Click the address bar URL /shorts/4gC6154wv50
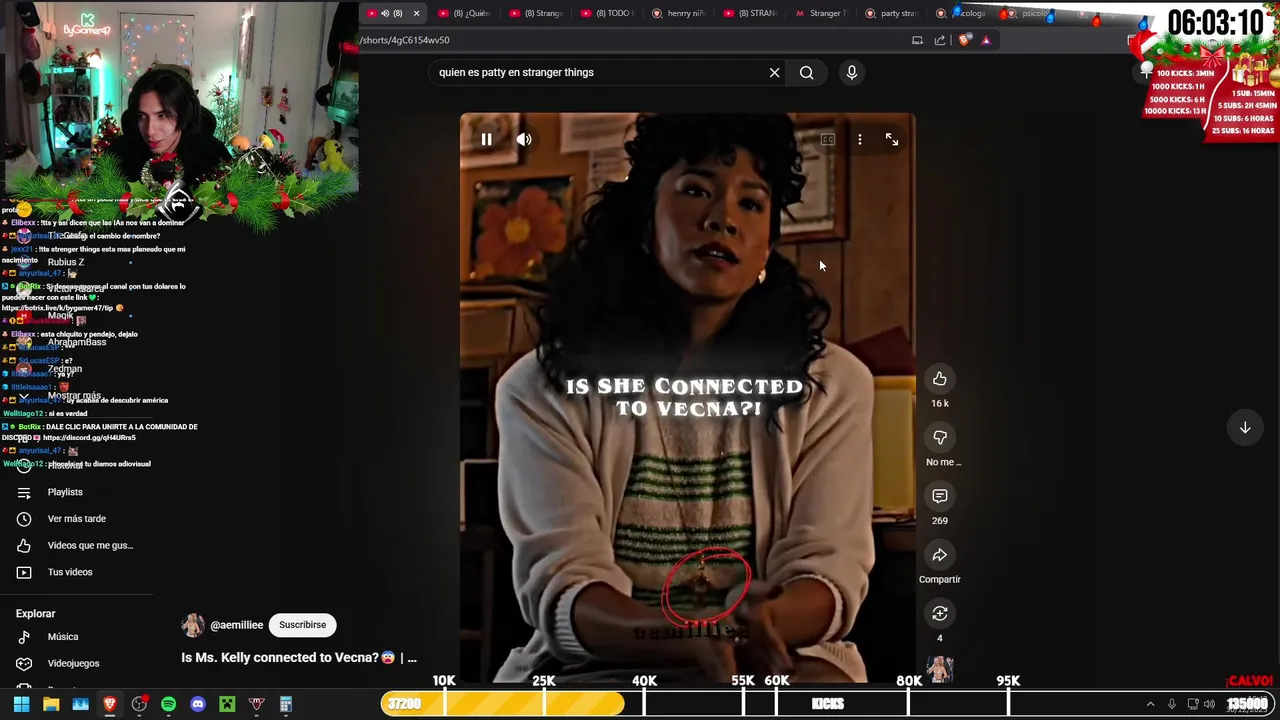 coord(404,40)
